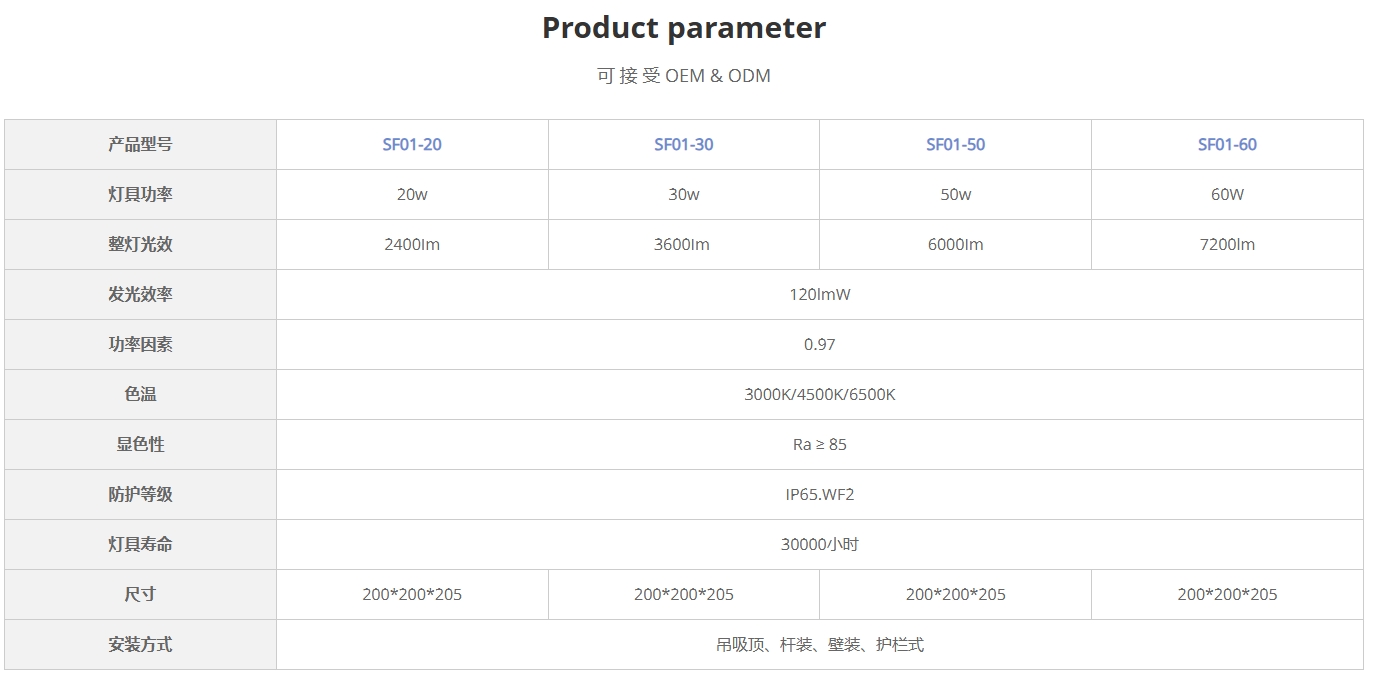The height and width of the screenshot is (682, 1374).
Task: Click the 60W power cell
Action: 1227,194
